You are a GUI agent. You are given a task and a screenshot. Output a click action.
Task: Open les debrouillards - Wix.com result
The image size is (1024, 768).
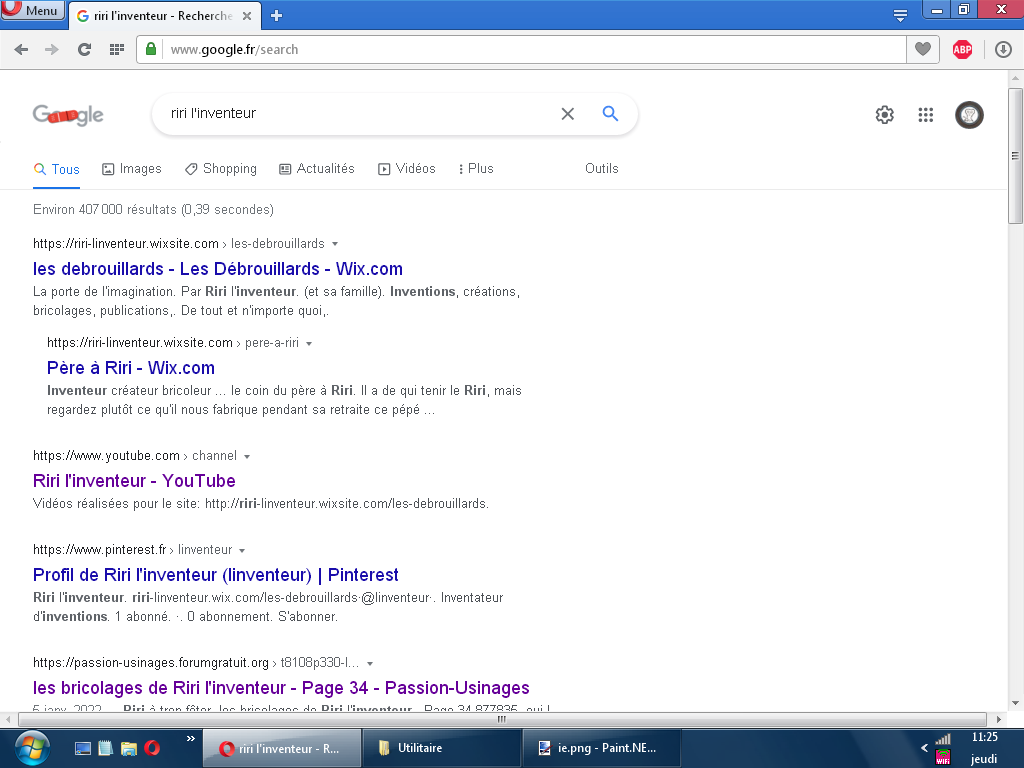pyautogui.click(x=217, y=269)
